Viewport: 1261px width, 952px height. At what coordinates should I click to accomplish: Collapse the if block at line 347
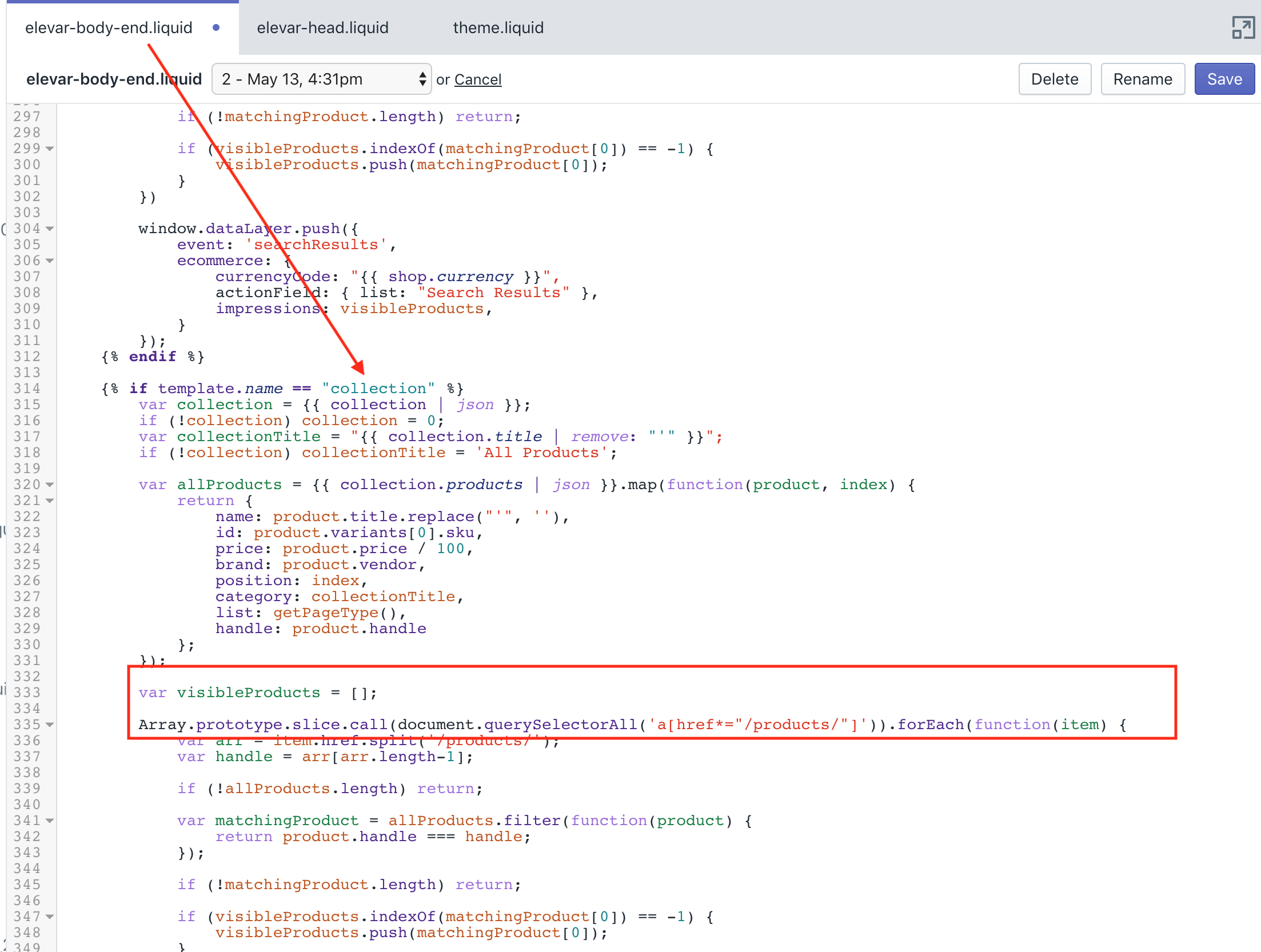(50, 917)
